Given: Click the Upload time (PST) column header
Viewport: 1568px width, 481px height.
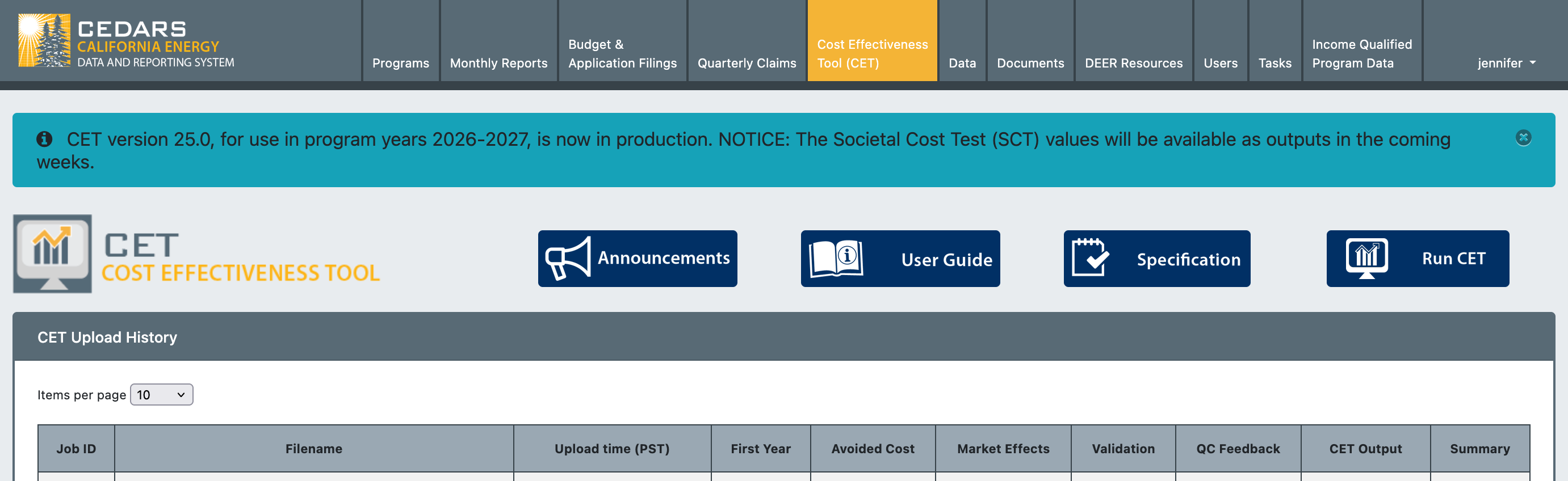Looking at the screenshot, I should (612, 449).
